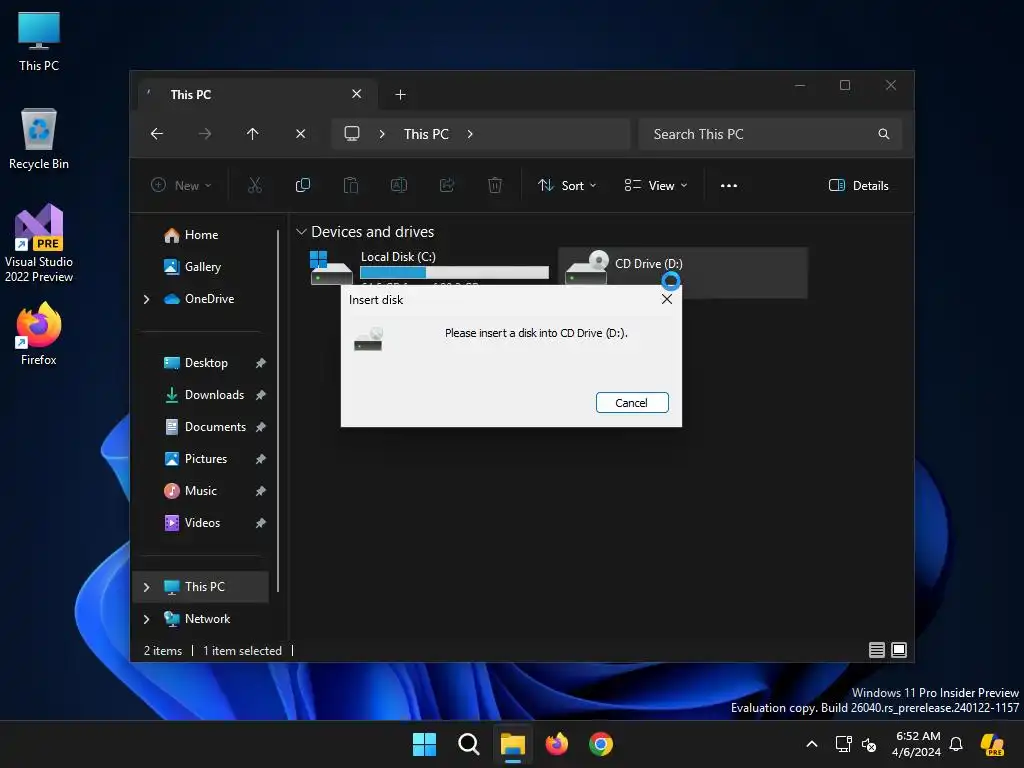The height and width of the screenshot is (768, 1024).
Task: Select OneDrive in navigation pane
Action: (209, 298)
